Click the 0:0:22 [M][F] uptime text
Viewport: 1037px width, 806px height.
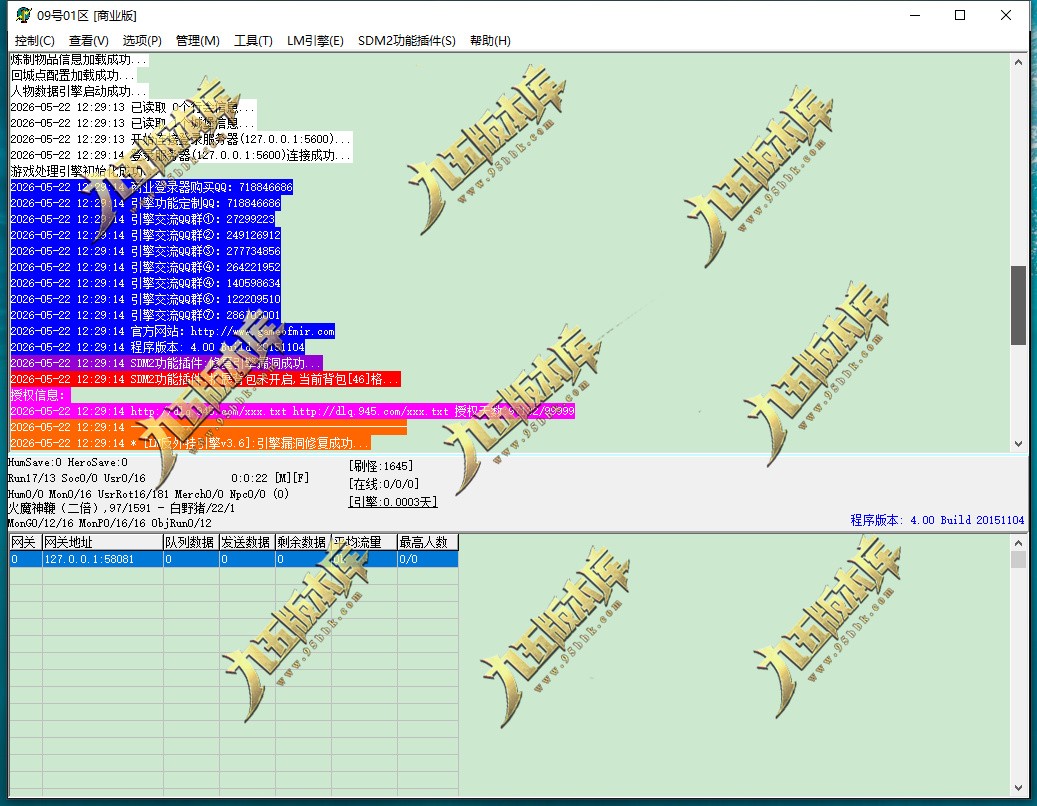coord(270,478)
